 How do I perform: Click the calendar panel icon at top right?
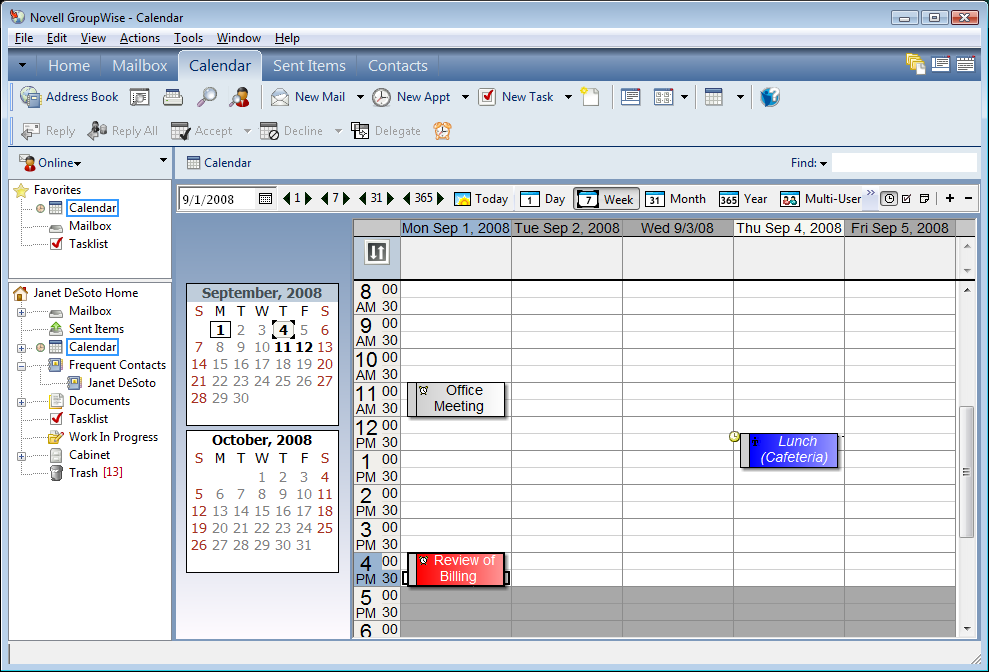pos(966,64)
